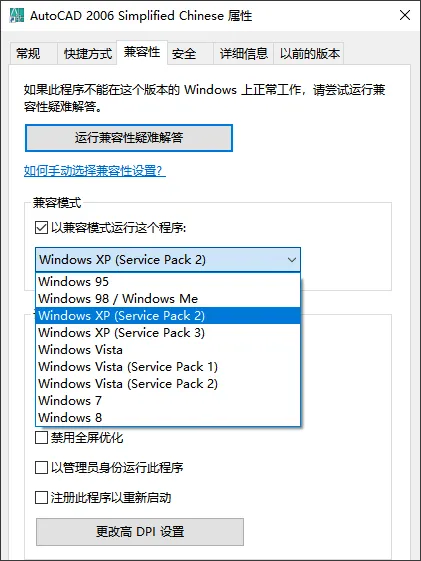The image size is (421, 561).
Task: Open the 以前的版本 tab
Action: [x=309, y=54]
